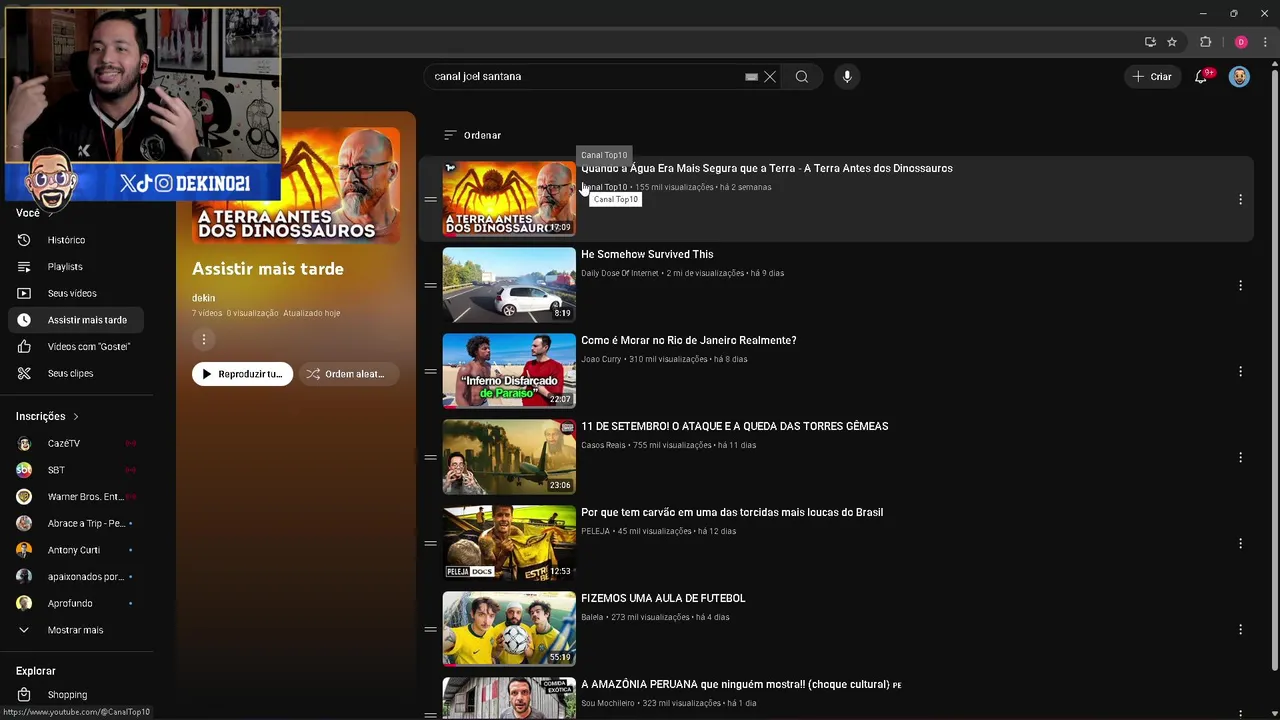This screenshot has width=1280, height=720.
Task: Open options menu for He Somehow Survived This
Action: [1240, 286]
